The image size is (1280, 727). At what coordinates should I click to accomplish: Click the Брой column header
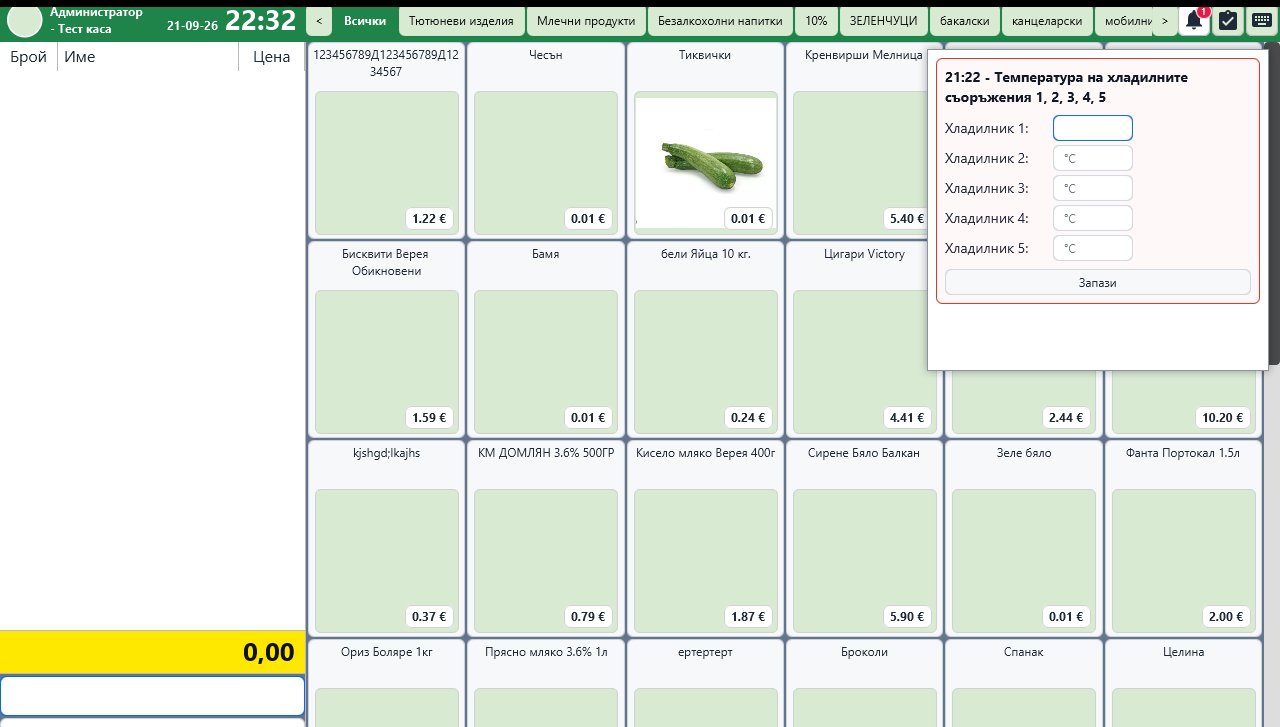point(28,57)
